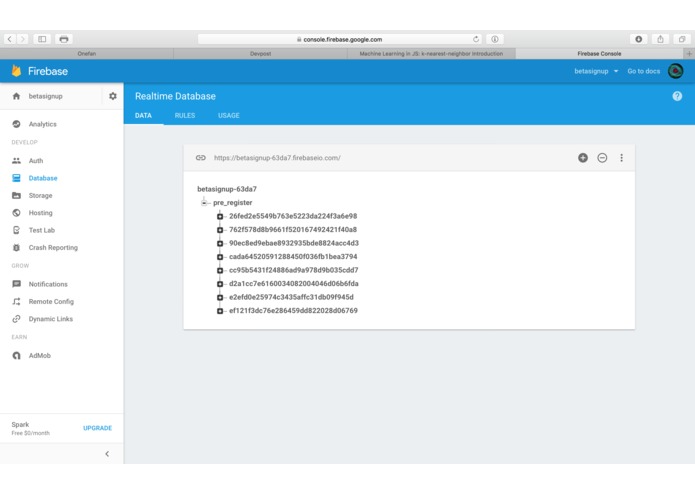Expand all nodes with plus circle icon

[x=583, y=158]
